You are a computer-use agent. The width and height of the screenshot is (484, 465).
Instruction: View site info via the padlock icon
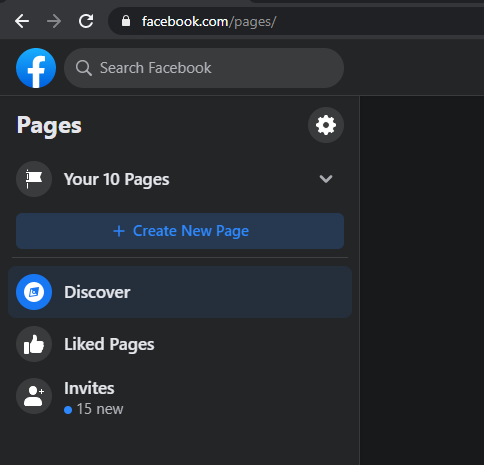coord(126,21)
